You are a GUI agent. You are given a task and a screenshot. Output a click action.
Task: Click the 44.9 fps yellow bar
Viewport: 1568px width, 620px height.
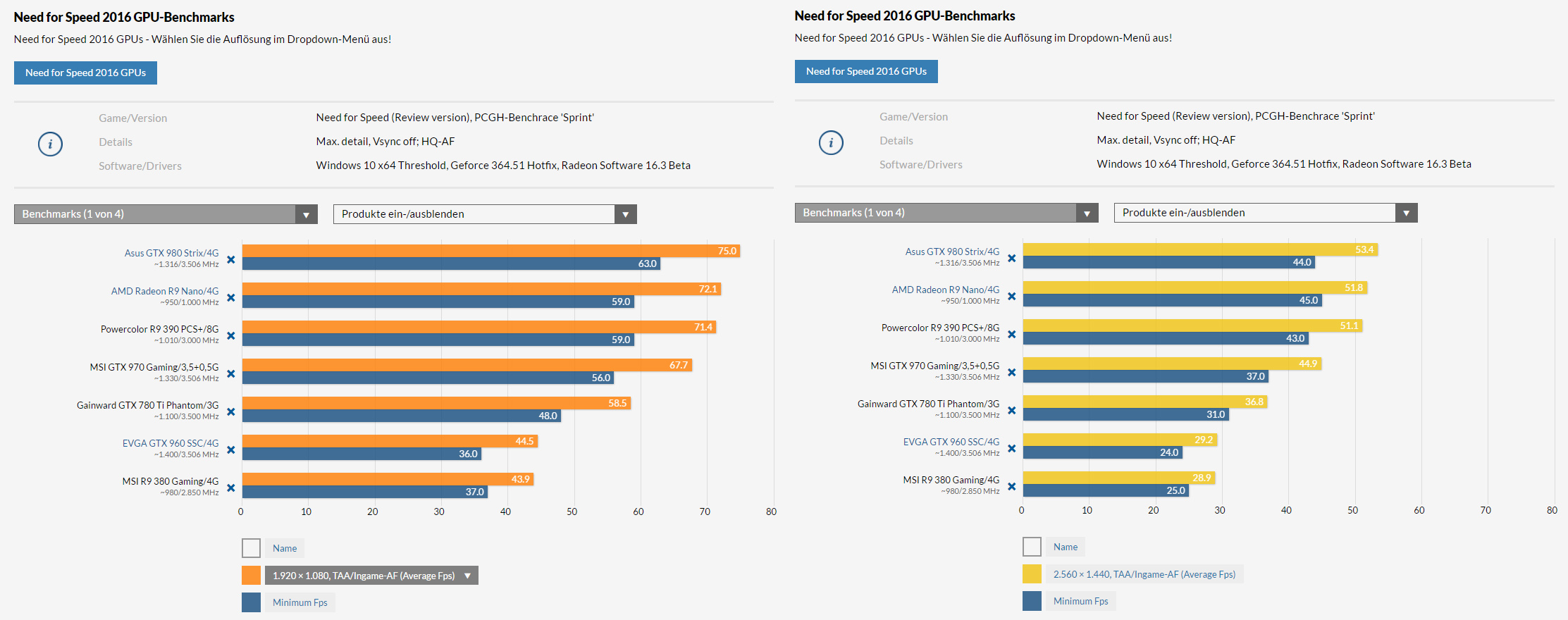tap(1173, 364)
